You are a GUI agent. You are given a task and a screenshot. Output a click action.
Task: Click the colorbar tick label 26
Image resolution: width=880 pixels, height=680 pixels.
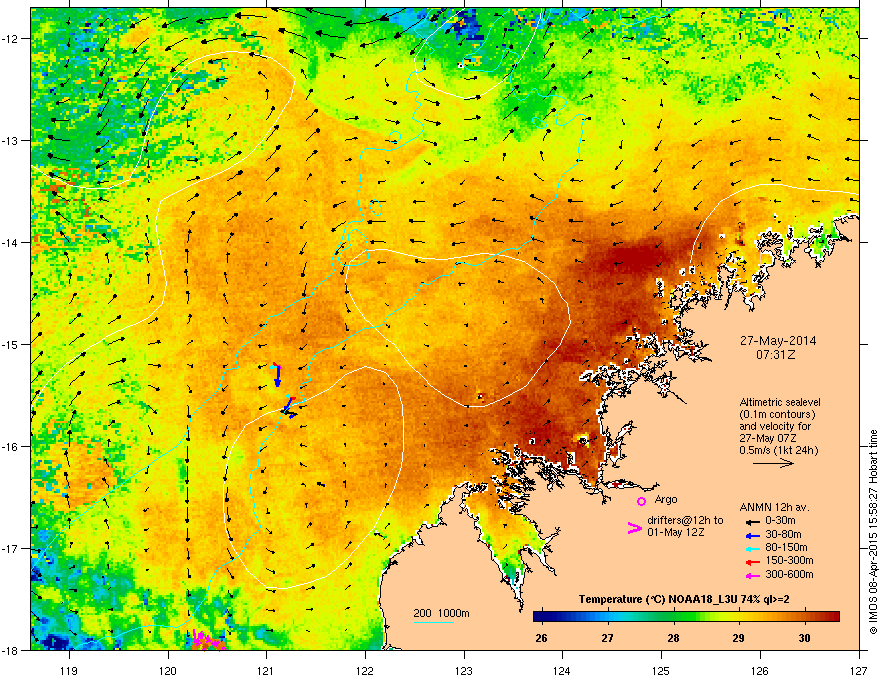coord(541,638)
